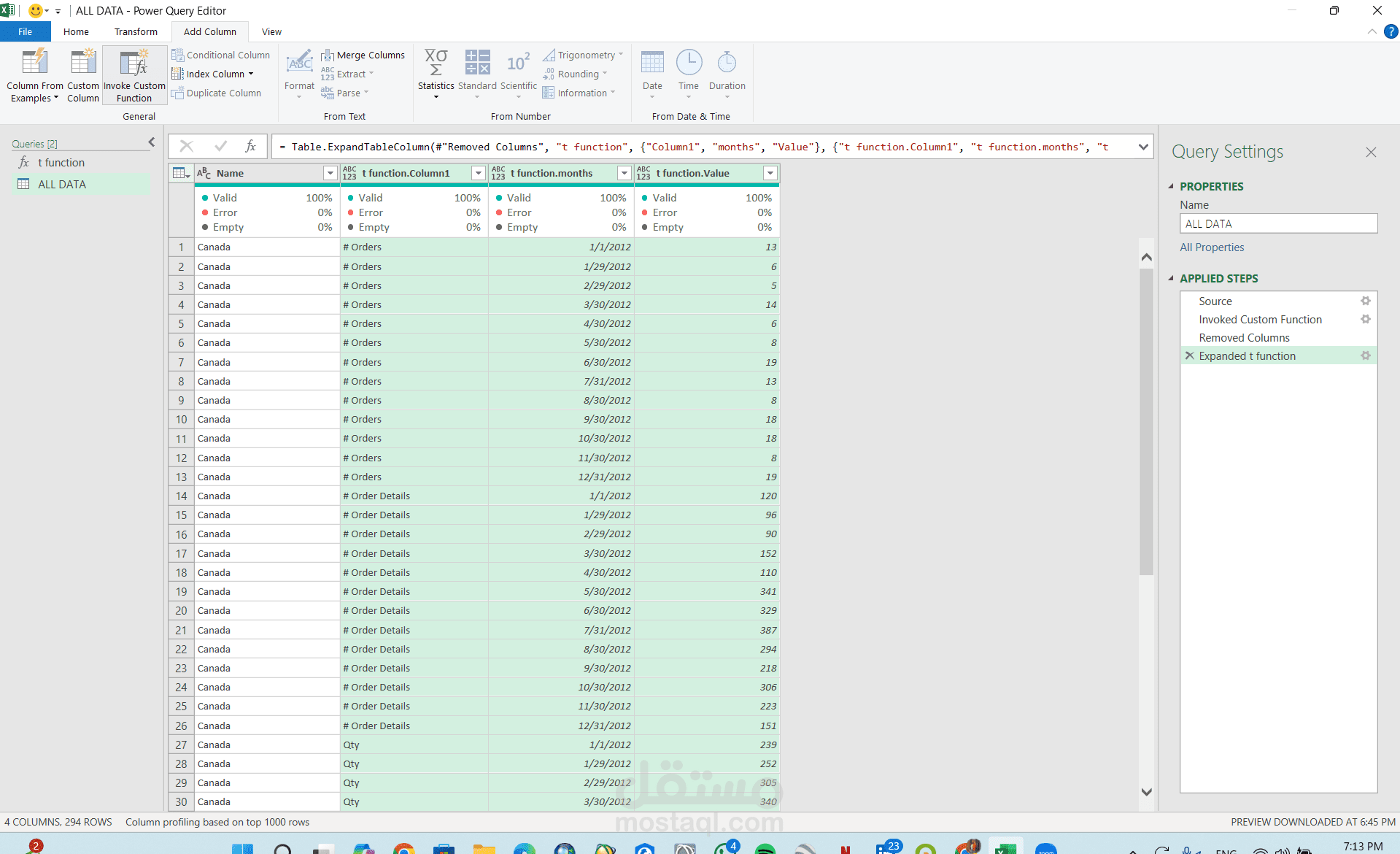This screenshot has height=854, width=1400.
Task: Select the Source applied step
Action: tap(1215, 301)
